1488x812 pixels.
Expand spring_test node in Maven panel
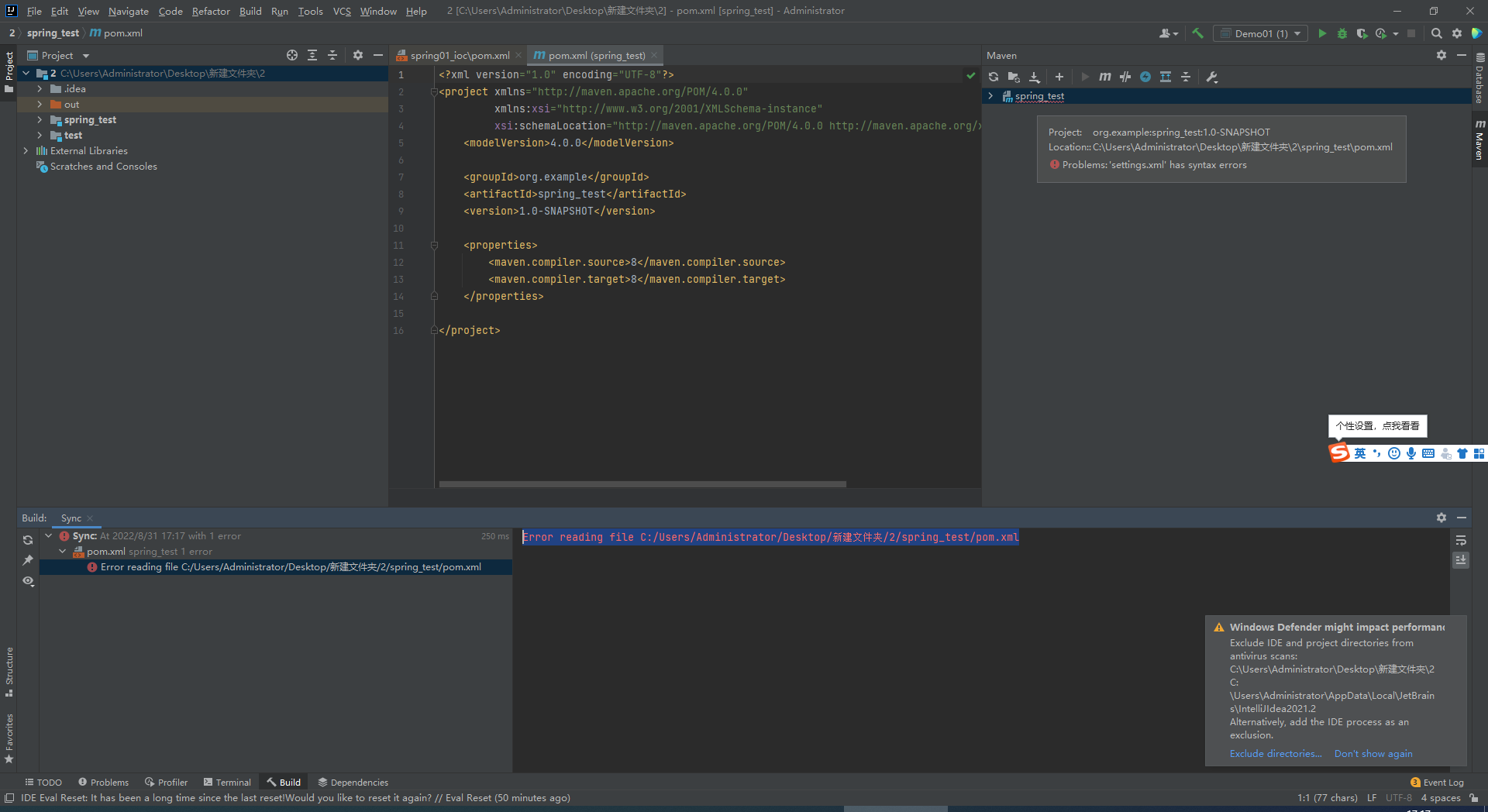coord(990,96)
